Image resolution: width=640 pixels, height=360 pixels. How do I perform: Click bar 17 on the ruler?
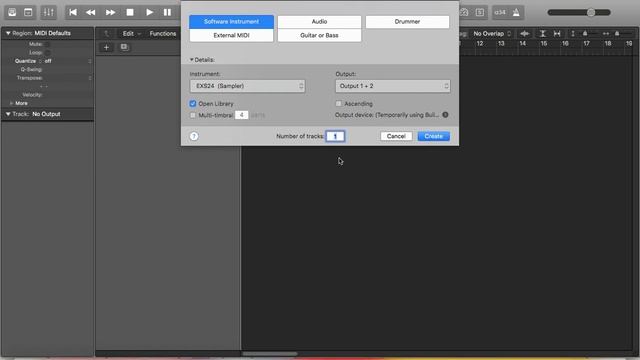(x=587, y=43)
